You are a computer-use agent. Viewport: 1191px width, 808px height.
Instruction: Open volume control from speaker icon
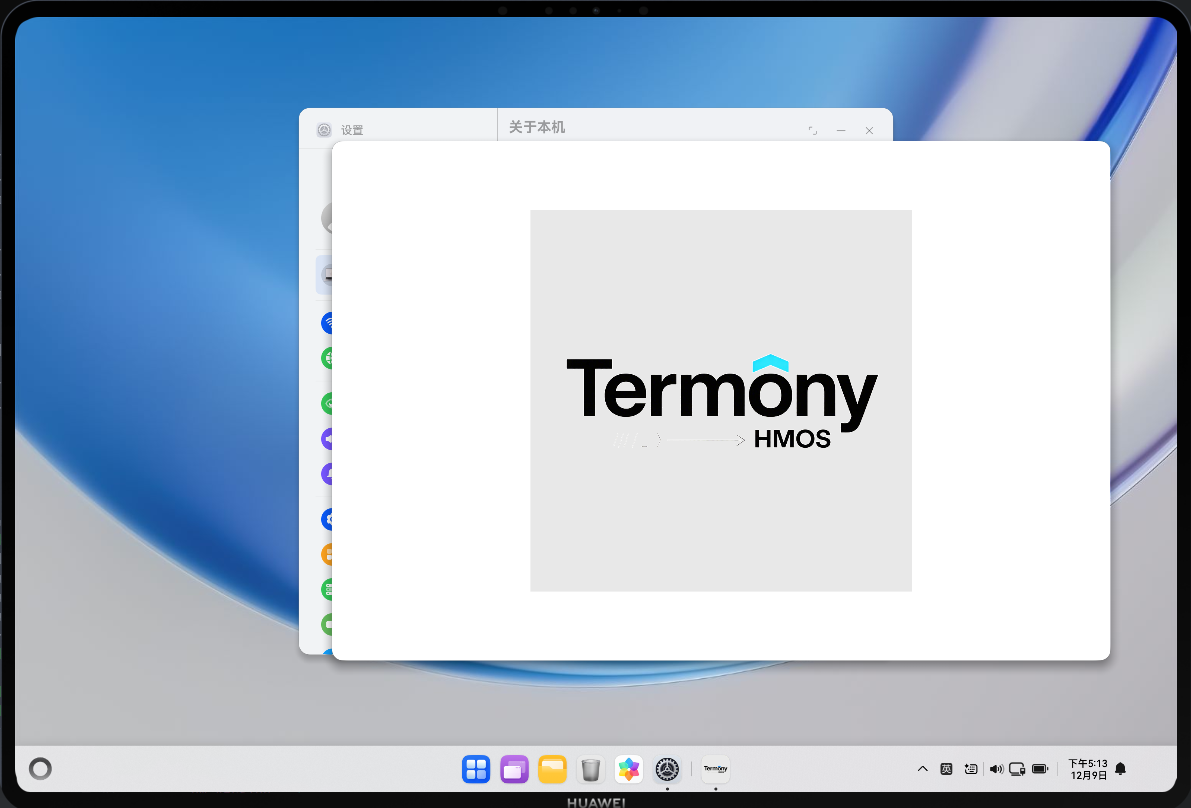tap(996, 769)
